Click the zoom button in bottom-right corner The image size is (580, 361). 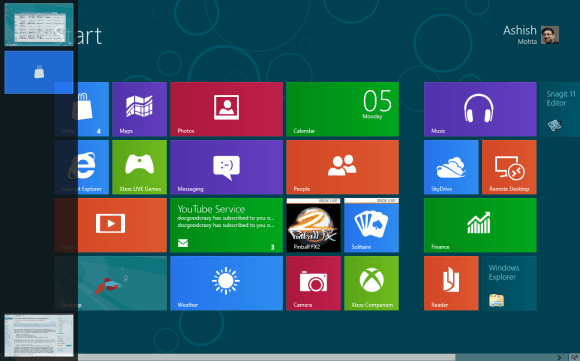[574, 357]
